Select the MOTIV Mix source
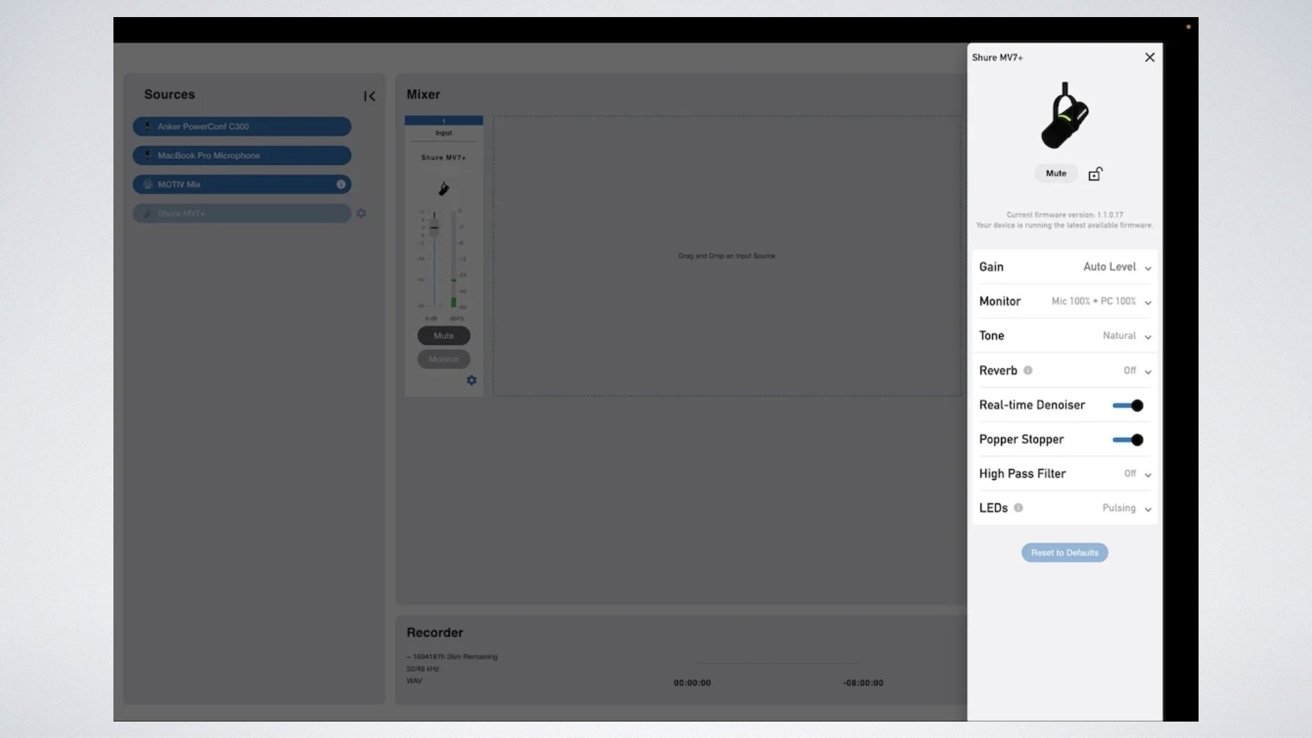This screenshot has width=1312, height=738. (242, 185)
